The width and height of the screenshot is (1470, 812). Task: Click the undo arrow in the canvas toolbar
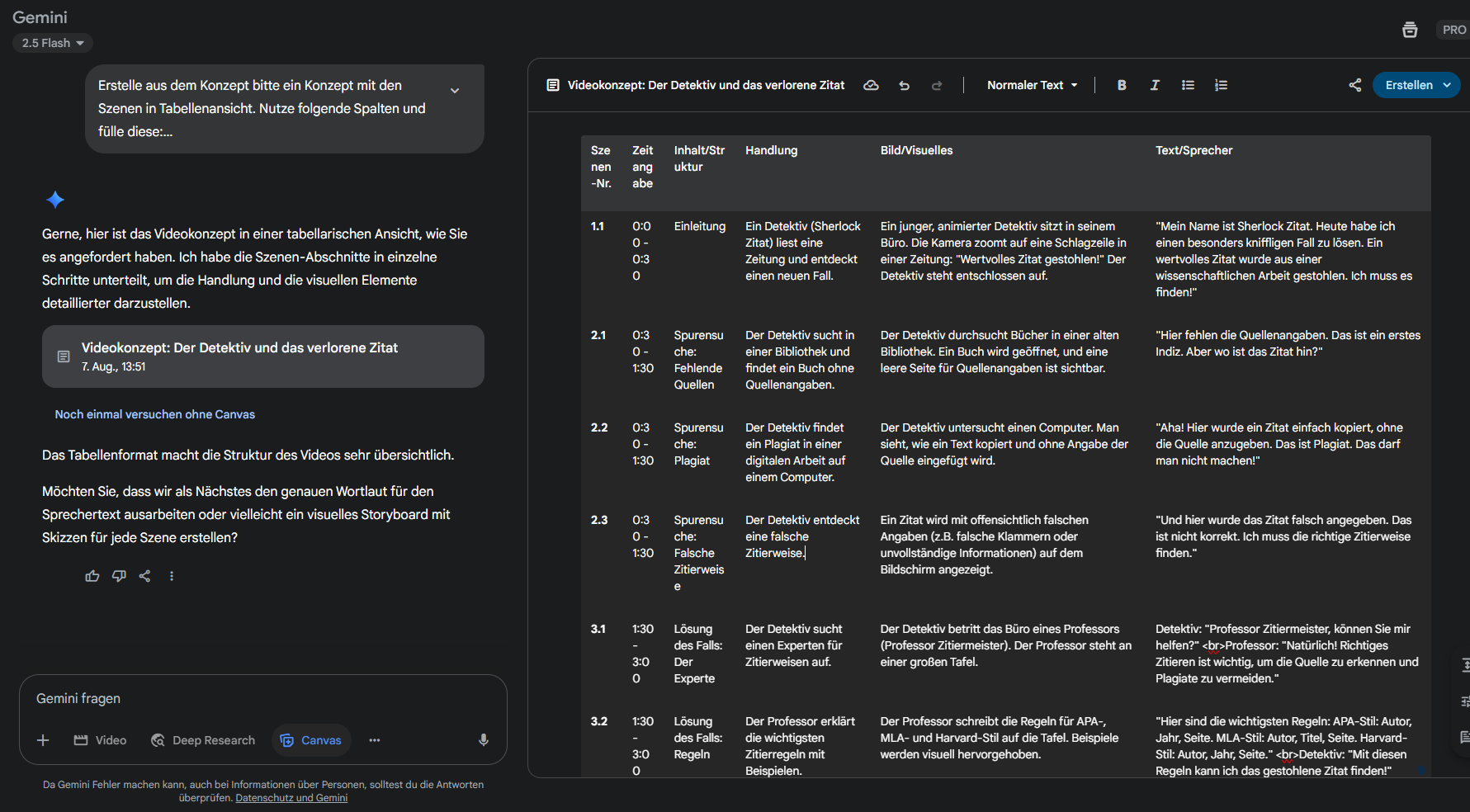coord(904,85)
